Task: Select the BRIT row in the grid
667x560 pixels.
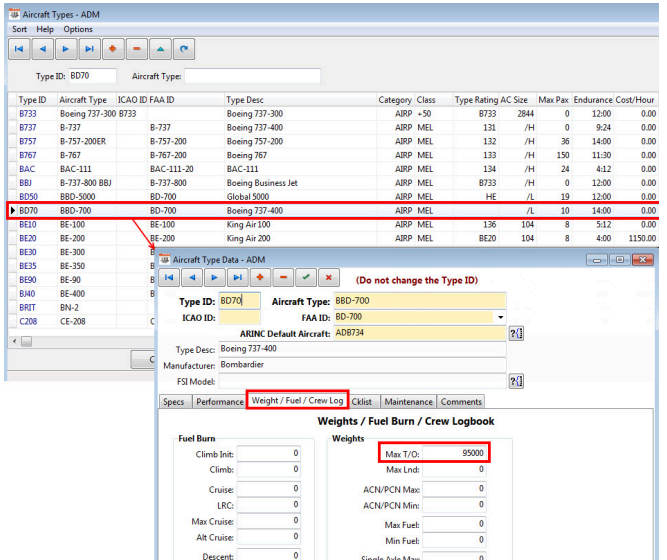Action: coord(81,308)
